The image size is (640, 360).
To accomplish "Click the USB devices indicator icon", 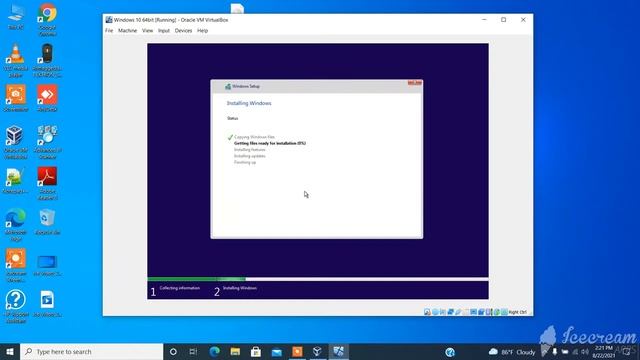I will click(458, 312).
